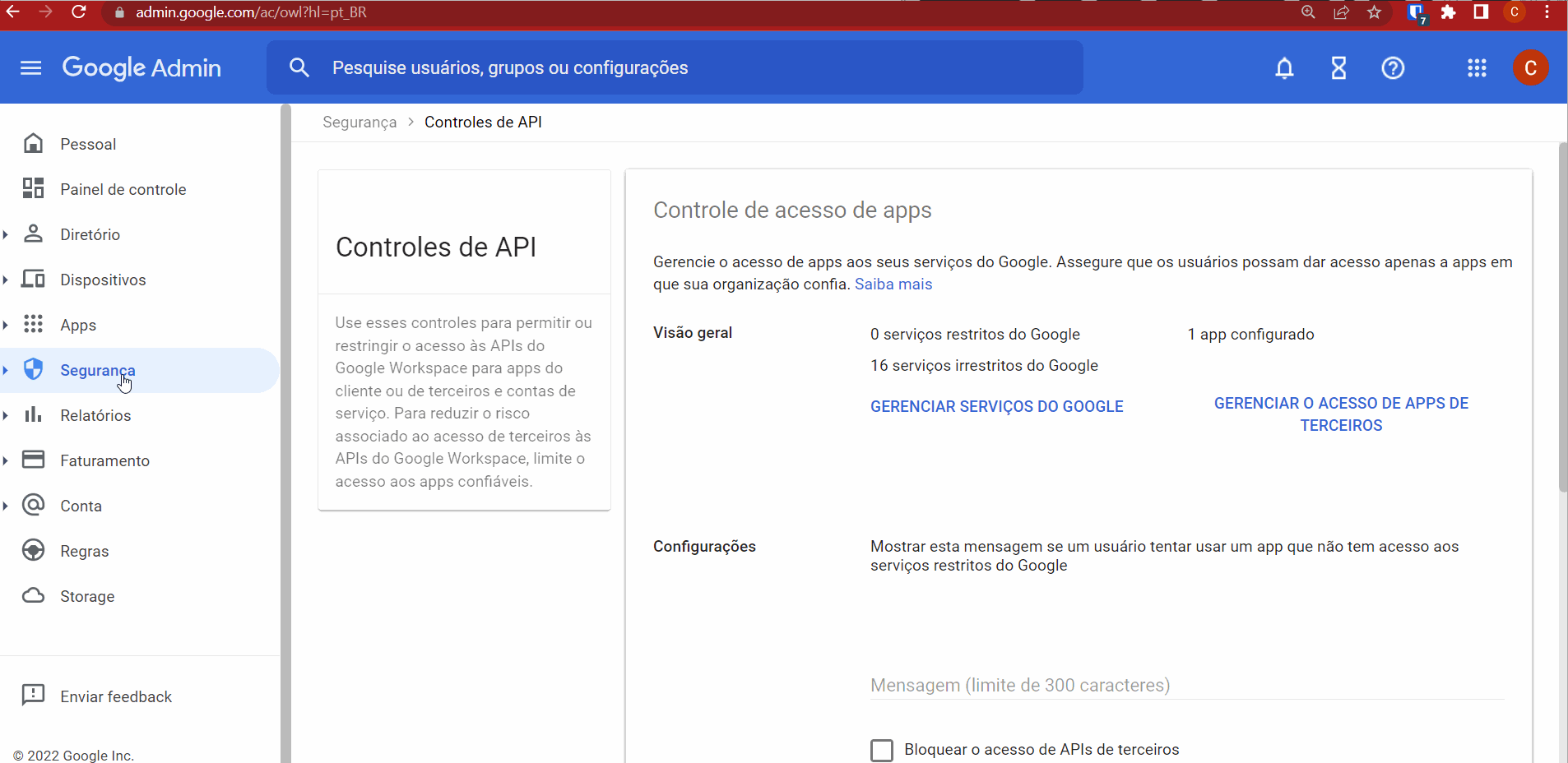
Task: Click the Diretório person icon
Action: tap(33, 234)
